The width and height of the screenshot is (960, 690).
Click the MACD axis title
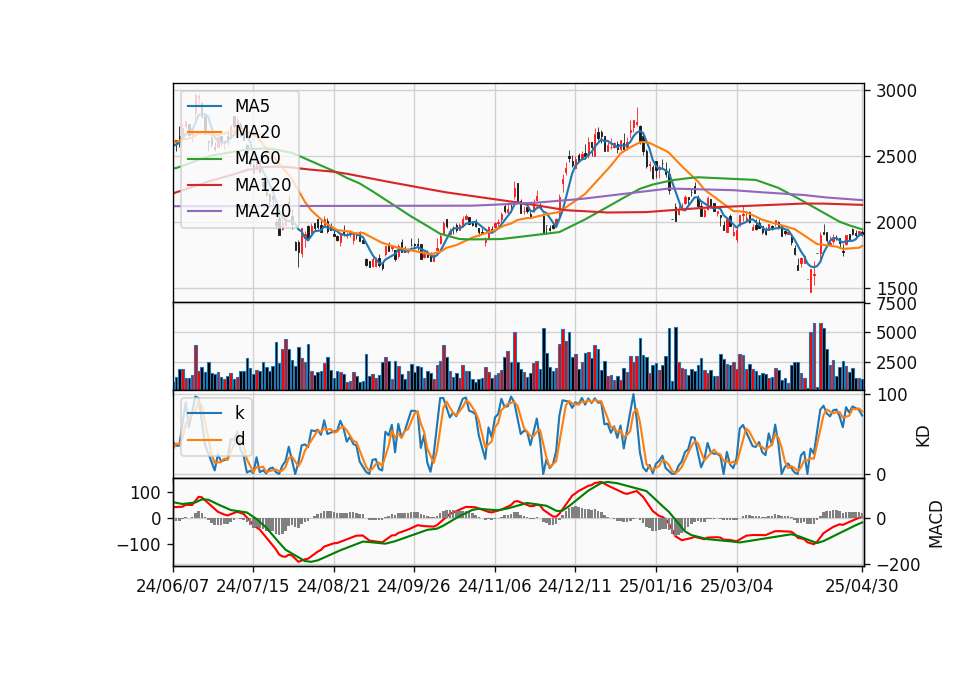pyautogui.click(x=935, y=524)
